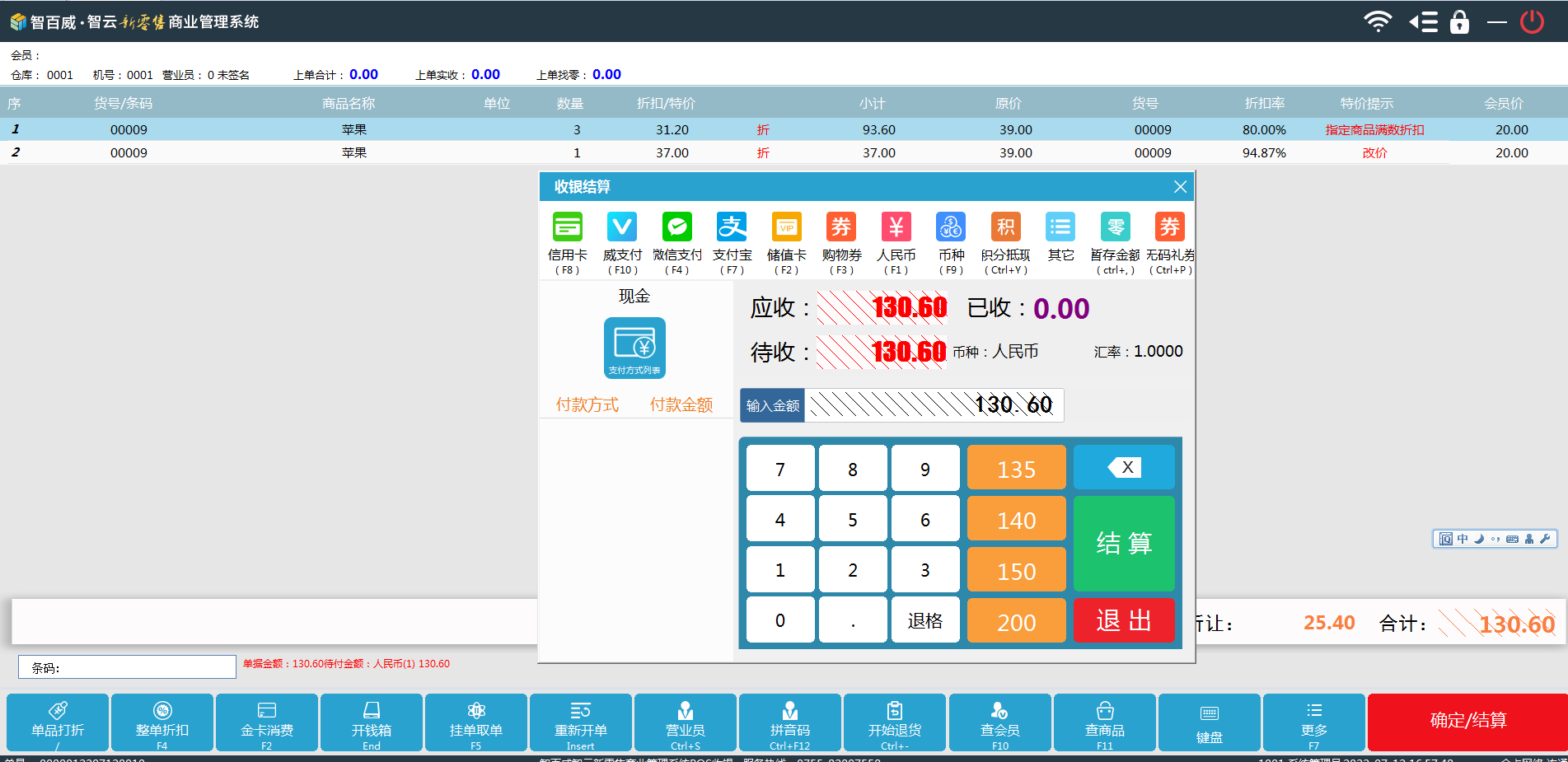Click the 威支付 payment icon
The width and height of the screenshot is (1568, 762).
(621, 228)
